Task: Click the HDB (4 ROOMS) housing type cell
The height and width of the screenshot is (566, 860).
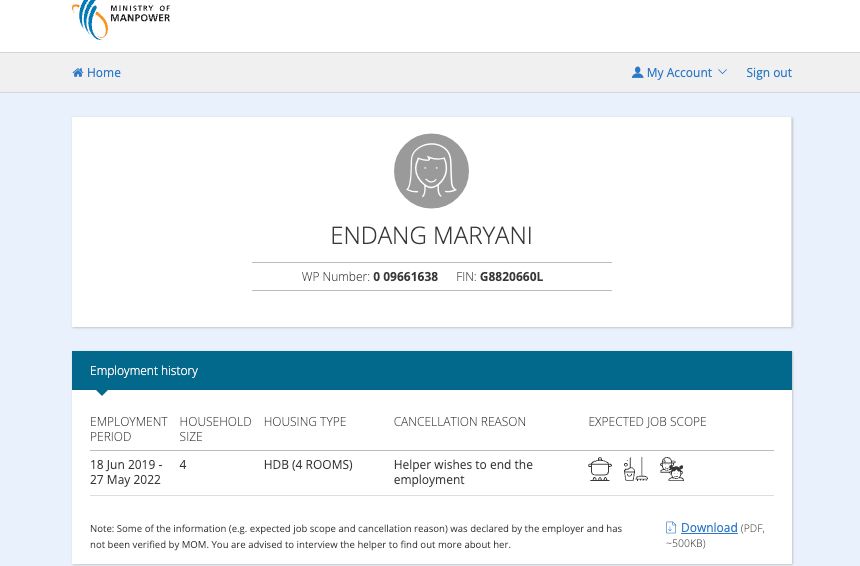Action: (x=308, y=465)
